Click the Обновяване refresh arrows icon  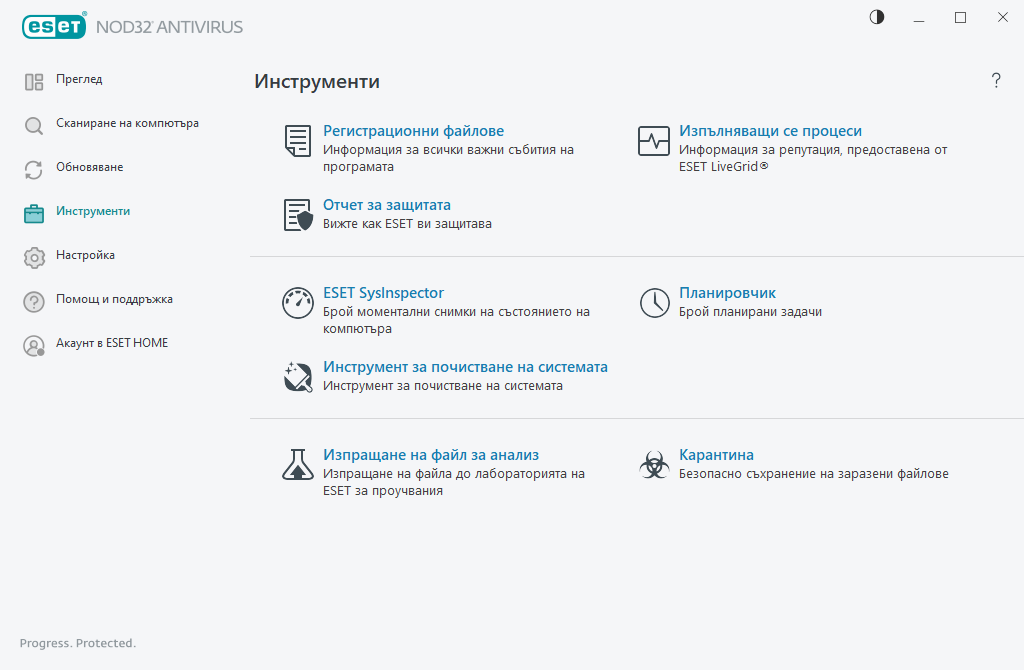pos(33,169)
